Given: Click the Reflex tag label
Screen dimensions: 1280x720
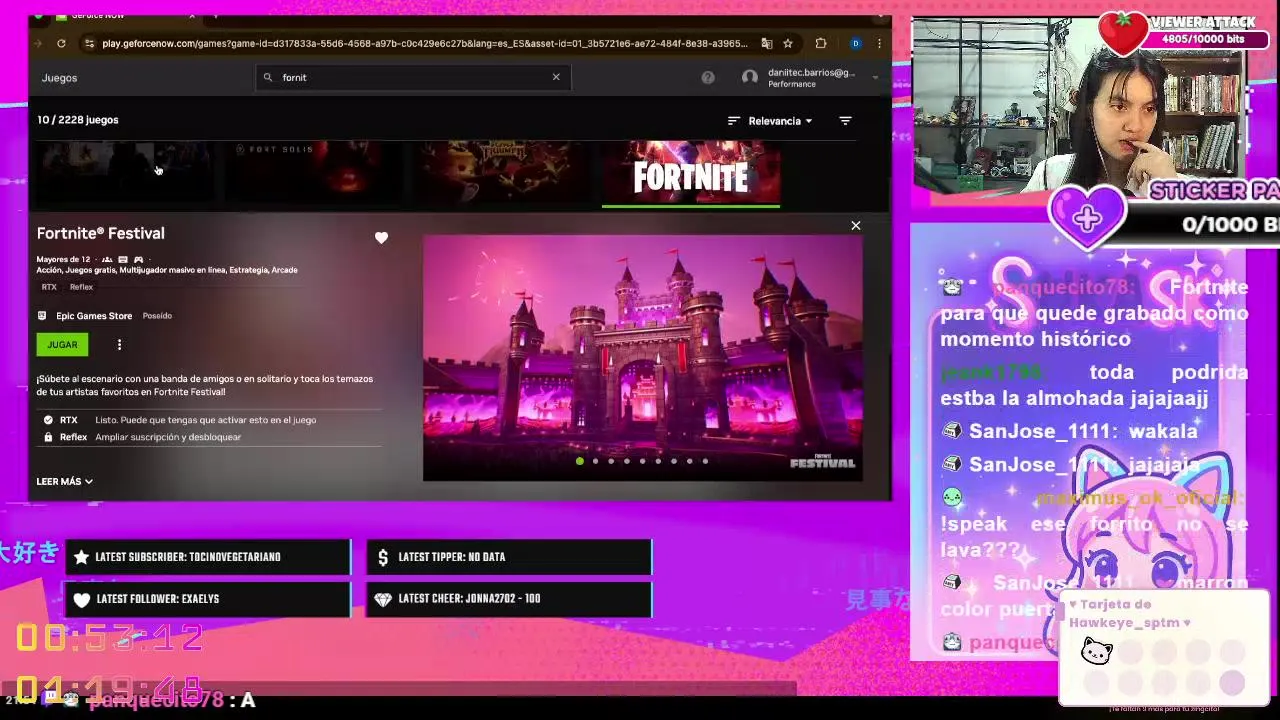Looking at the screenshot, I should 81,287.
